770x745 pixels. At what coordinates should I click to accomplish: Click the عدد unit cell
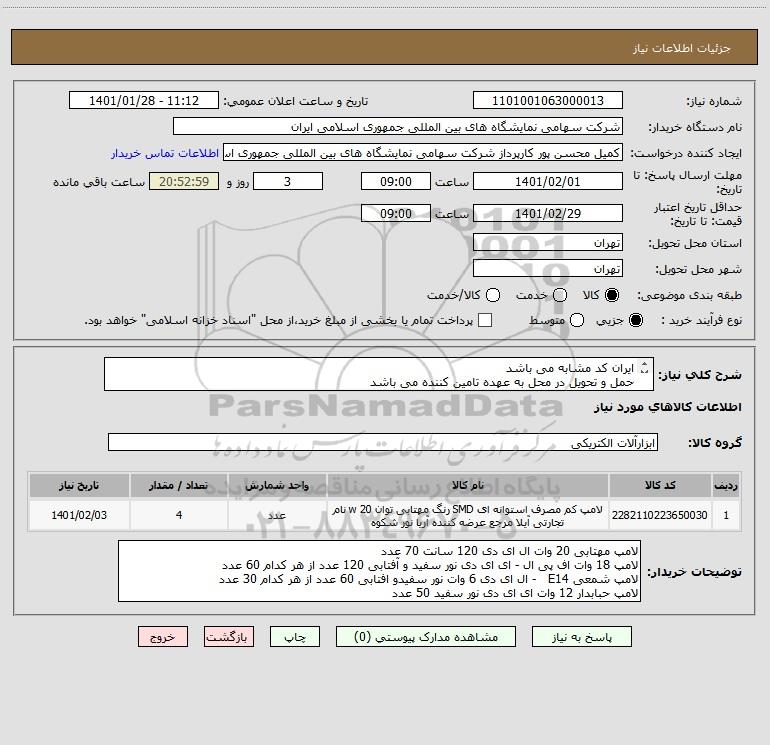pyautogui.click(x=277, y=515)
